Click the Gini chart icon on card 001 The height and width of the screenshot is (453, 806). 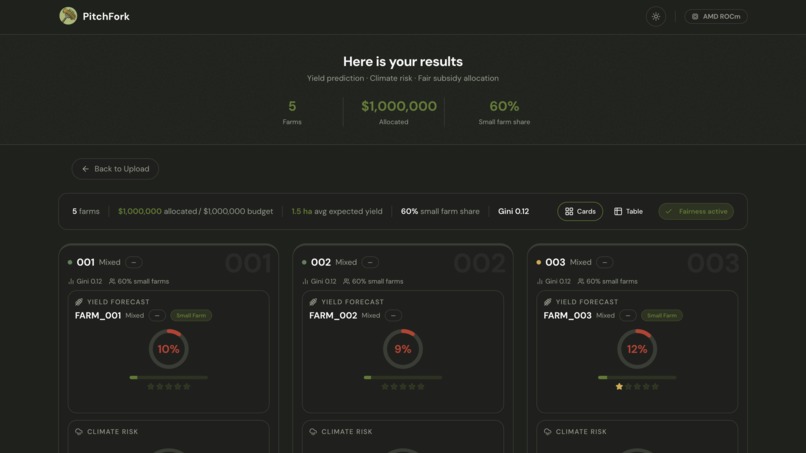pos(71,281)
